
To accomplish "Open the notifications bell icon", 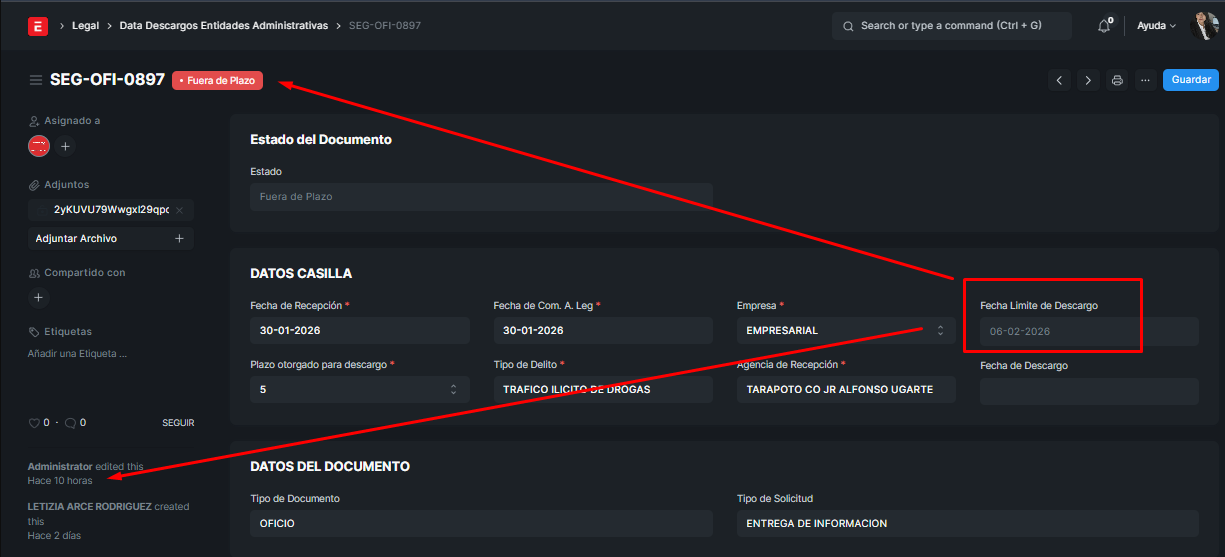I will (x=1104, y=26).
